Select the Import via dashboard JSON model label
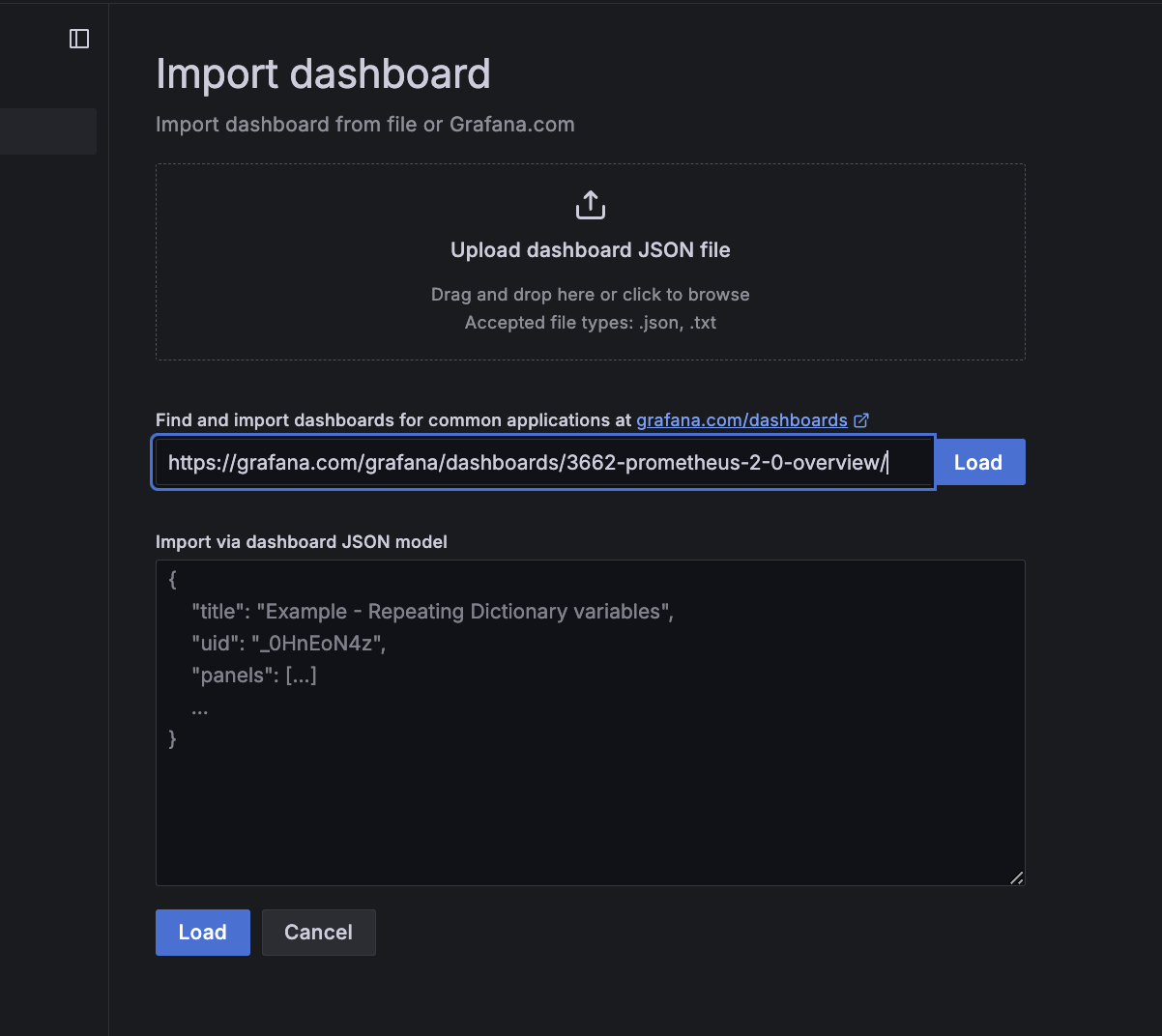The height and width of the screenshot is (1036, 1162). pyautogui.click(x=301, y=541)
